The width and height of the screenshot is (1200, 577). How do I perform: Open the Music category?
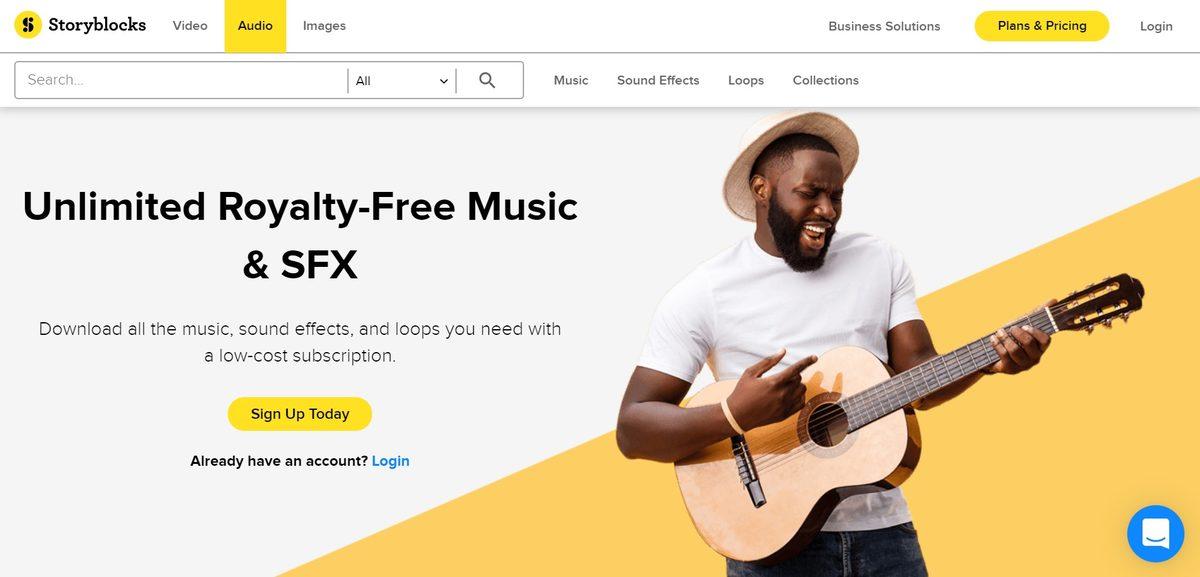pyautogui.click(x=571, y=80)
